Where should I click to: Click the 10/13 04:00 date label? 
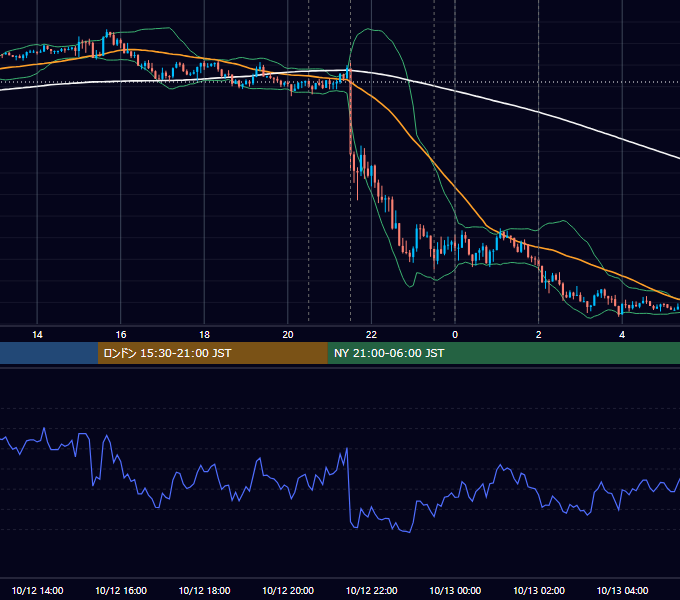point(622,590)
